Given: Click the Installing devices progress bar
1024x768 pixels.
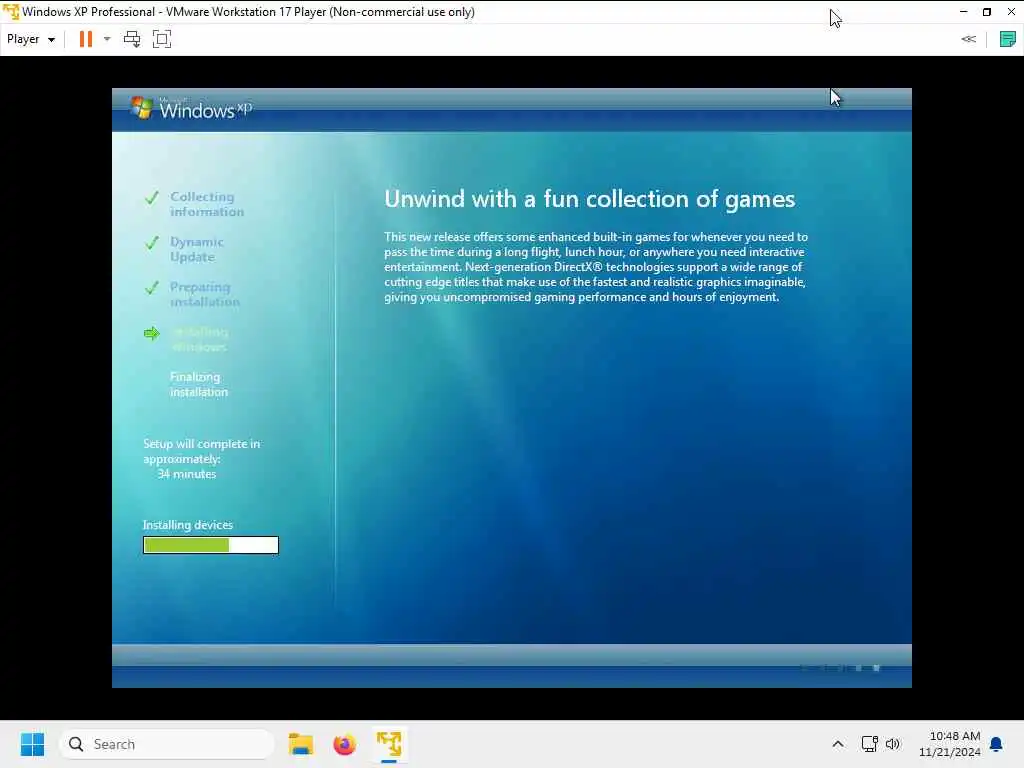Looking at the screenshot, I should (211, 545).
